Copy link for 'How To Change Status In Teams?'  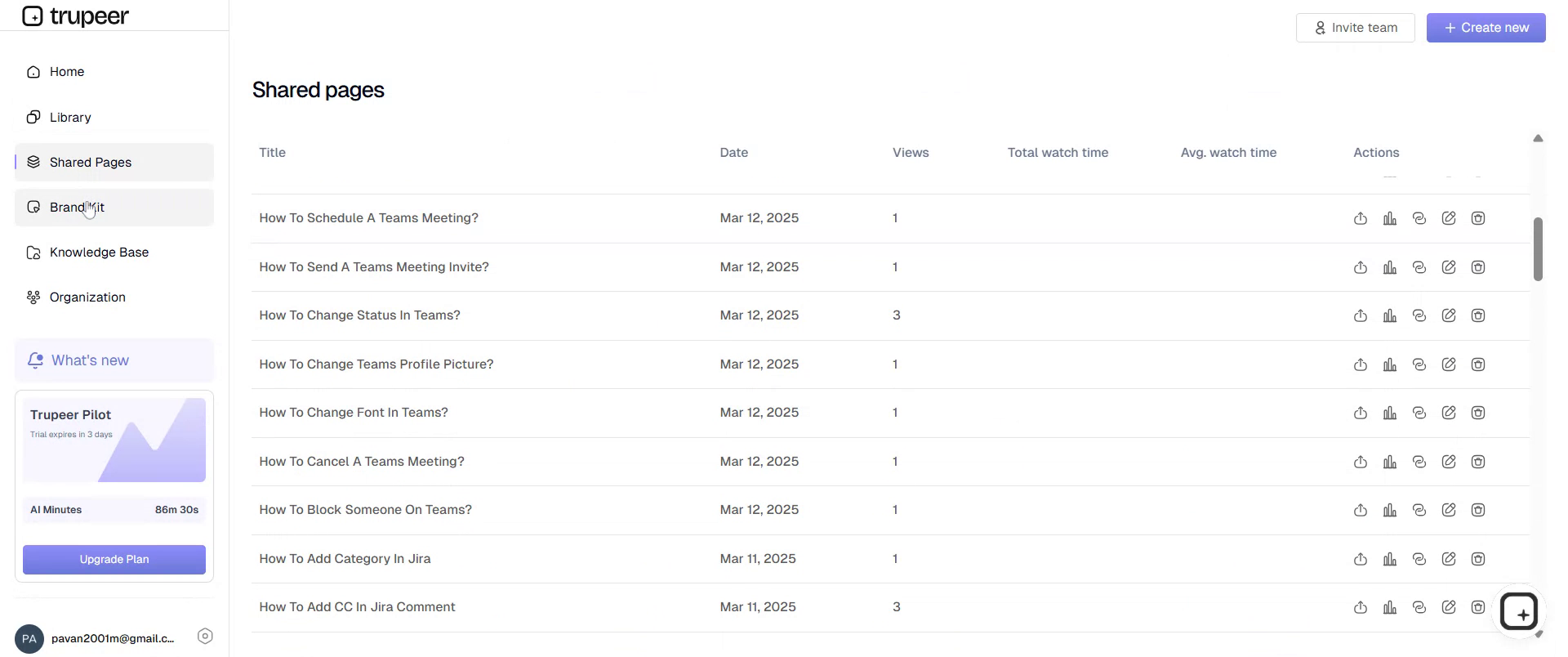coord(1419,315)
